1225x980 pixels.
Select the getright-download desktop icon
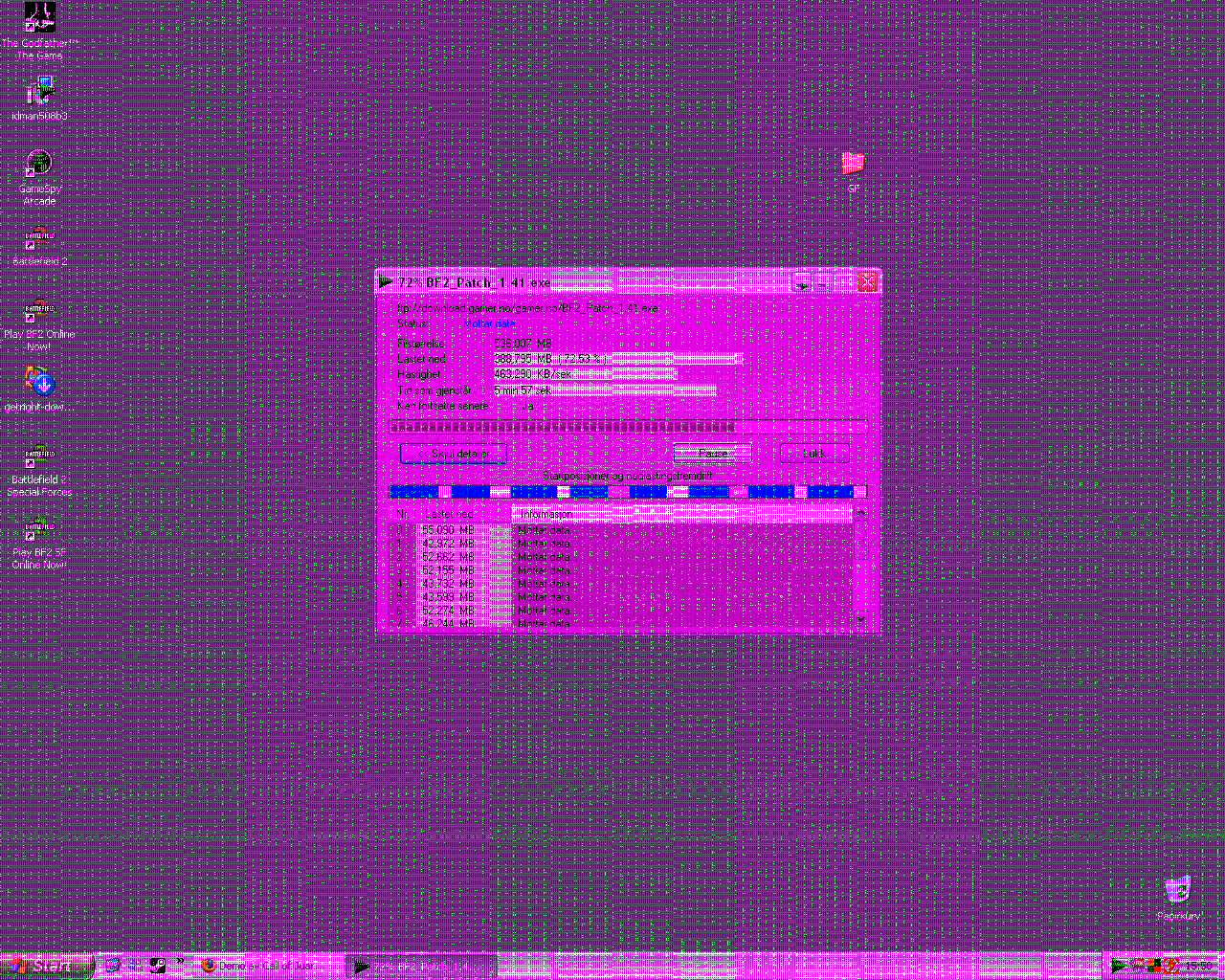pyautogui.click(x=39, y=390)
